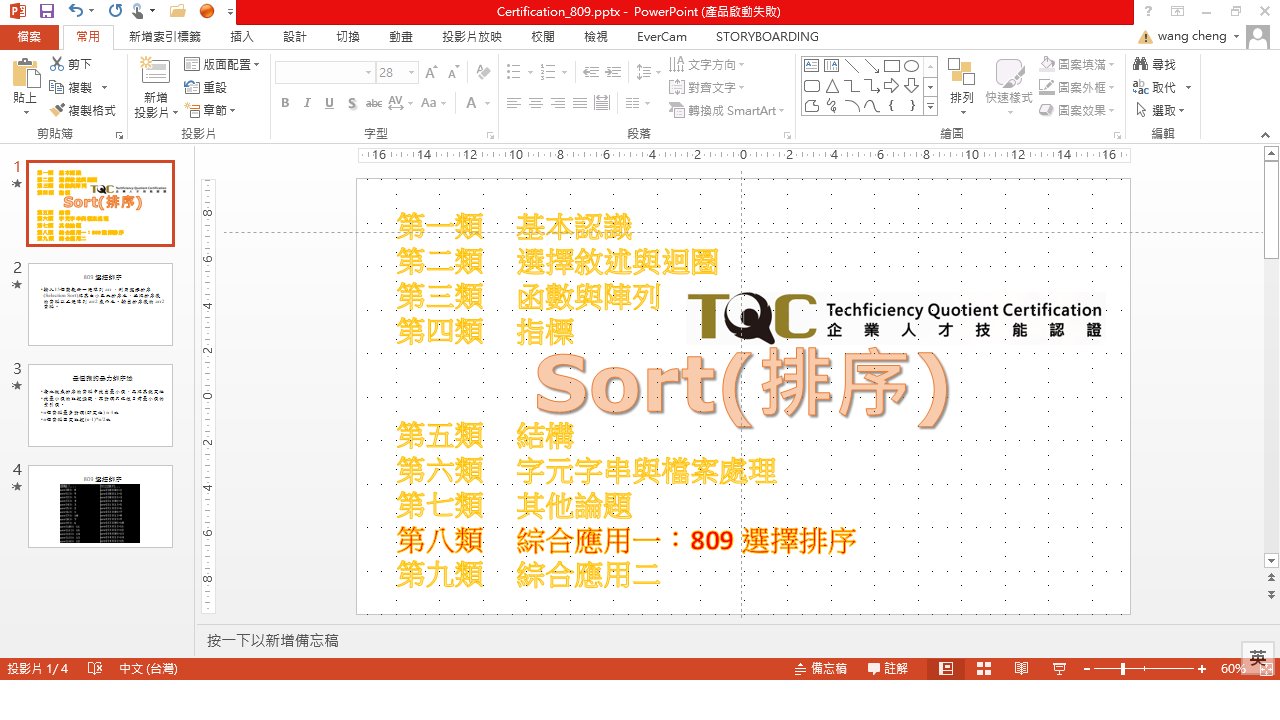Select the right arrow shape in gallery
Image resolution: width=1280 pixels, height=720 pixels.
point(892,86)
